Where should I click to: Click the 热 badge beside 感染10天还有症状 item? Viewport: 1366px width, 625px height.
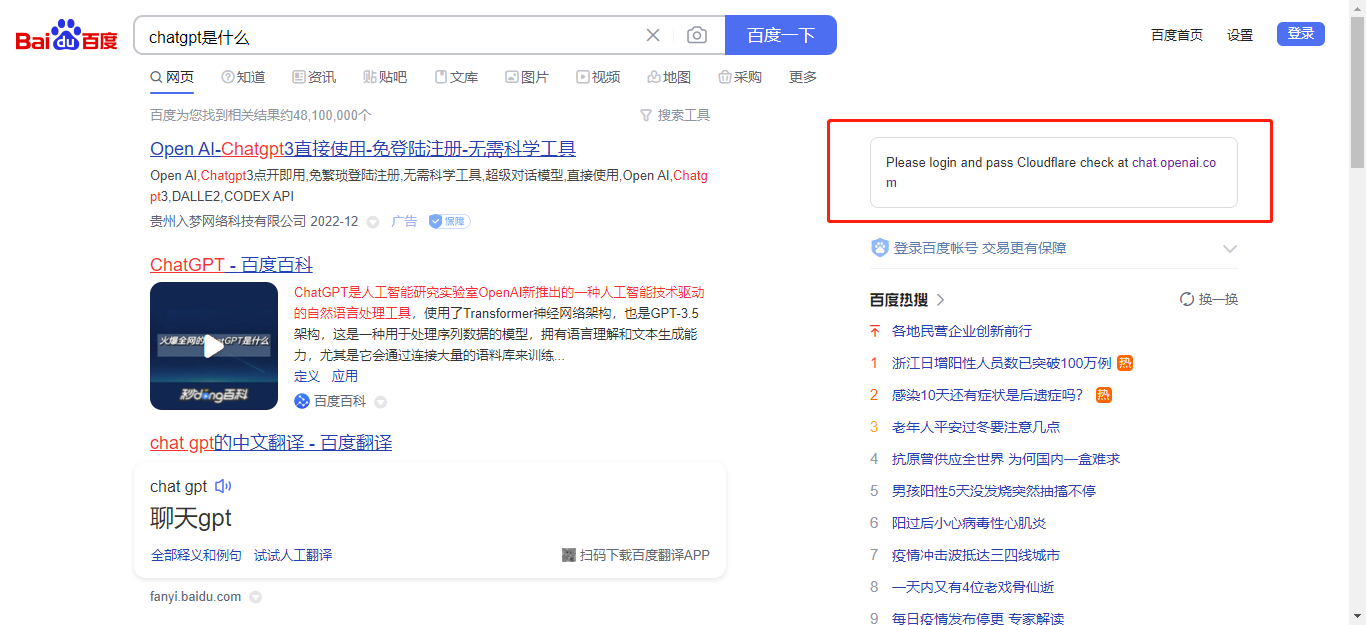1104,395
